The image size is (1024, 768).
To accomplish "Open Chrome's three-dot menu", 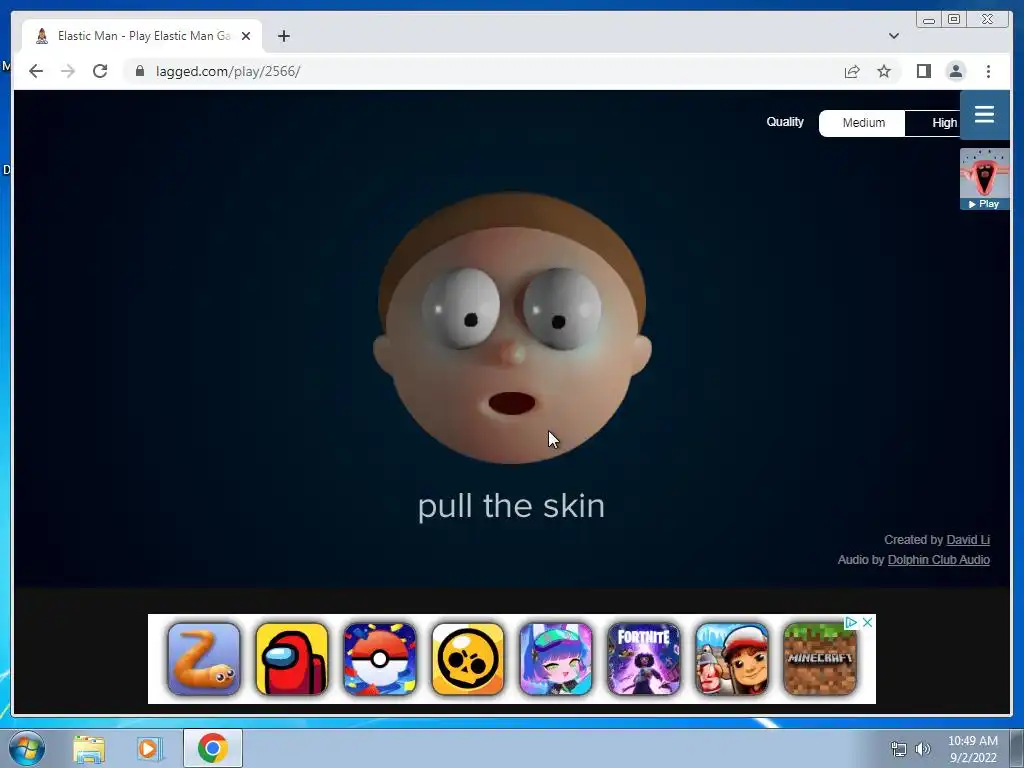I will pos(988,71).
